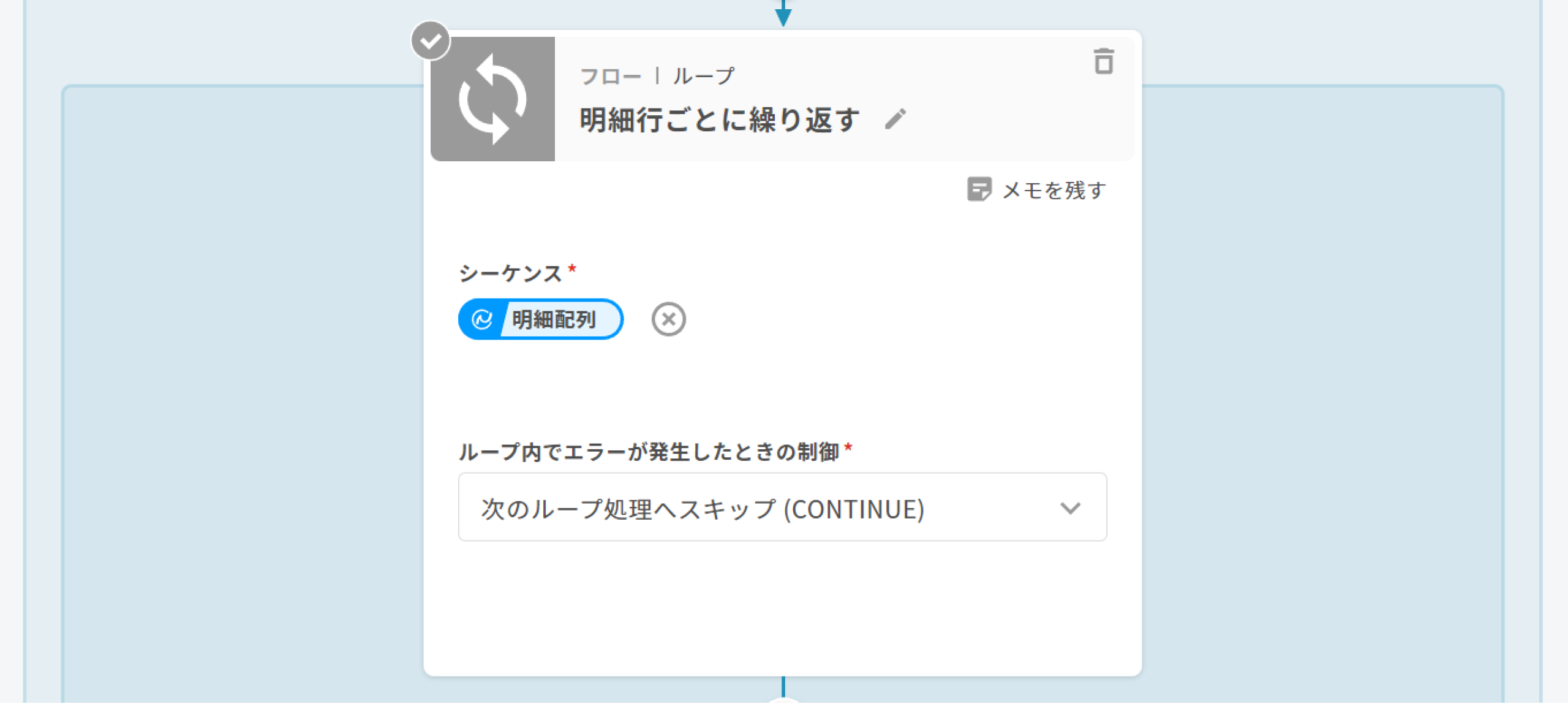Click the connector line below the card
This screenshot has height=703, width=1568.
pyautogui.click(x=783, y=686)
